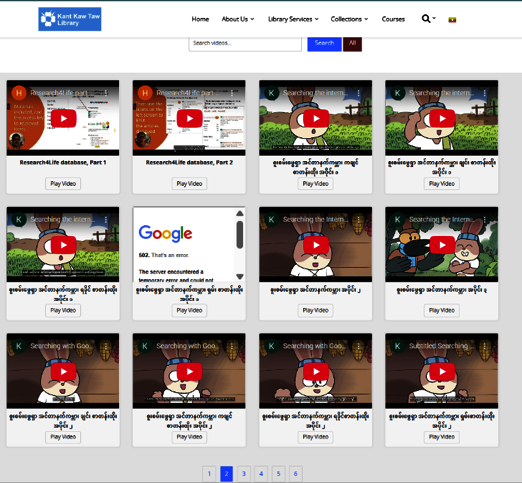Jump to pagination page 4
The height and width of the screenshot is (483, 522).
(x=261, y=473)
